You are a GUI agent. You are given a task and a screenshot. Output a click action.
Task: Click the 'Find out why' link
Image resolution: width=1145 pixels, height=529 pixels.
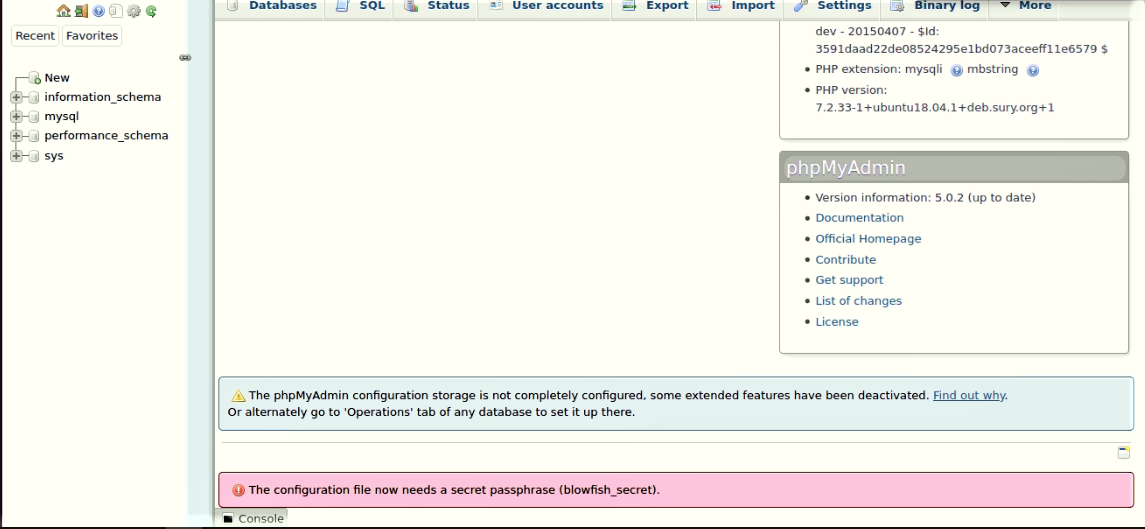(x=969, y=395)
